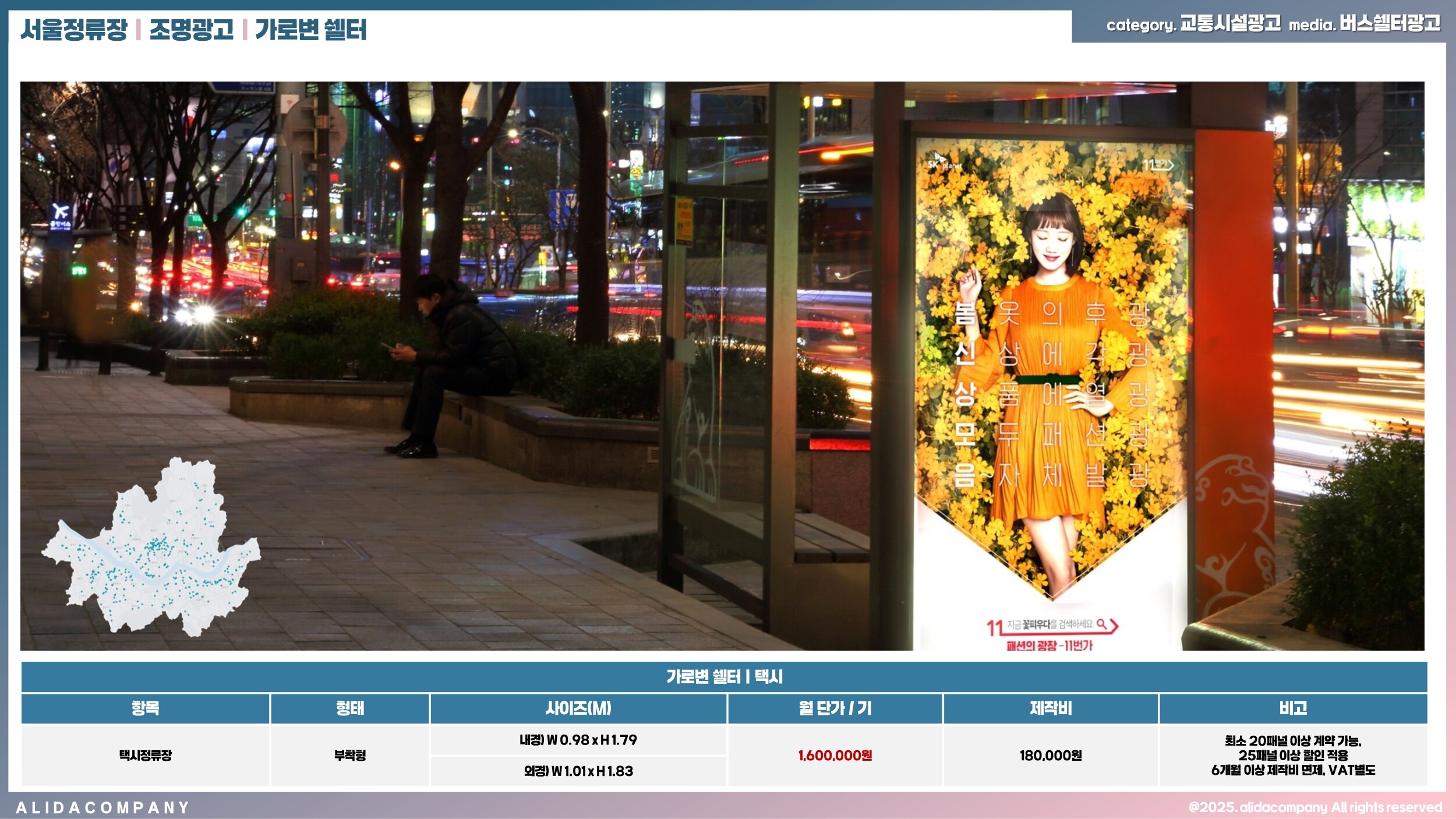The width and height of the screenshot is (1456, 819).
Task: Click the 택시정류장 item cell
Action: point(145,756)
